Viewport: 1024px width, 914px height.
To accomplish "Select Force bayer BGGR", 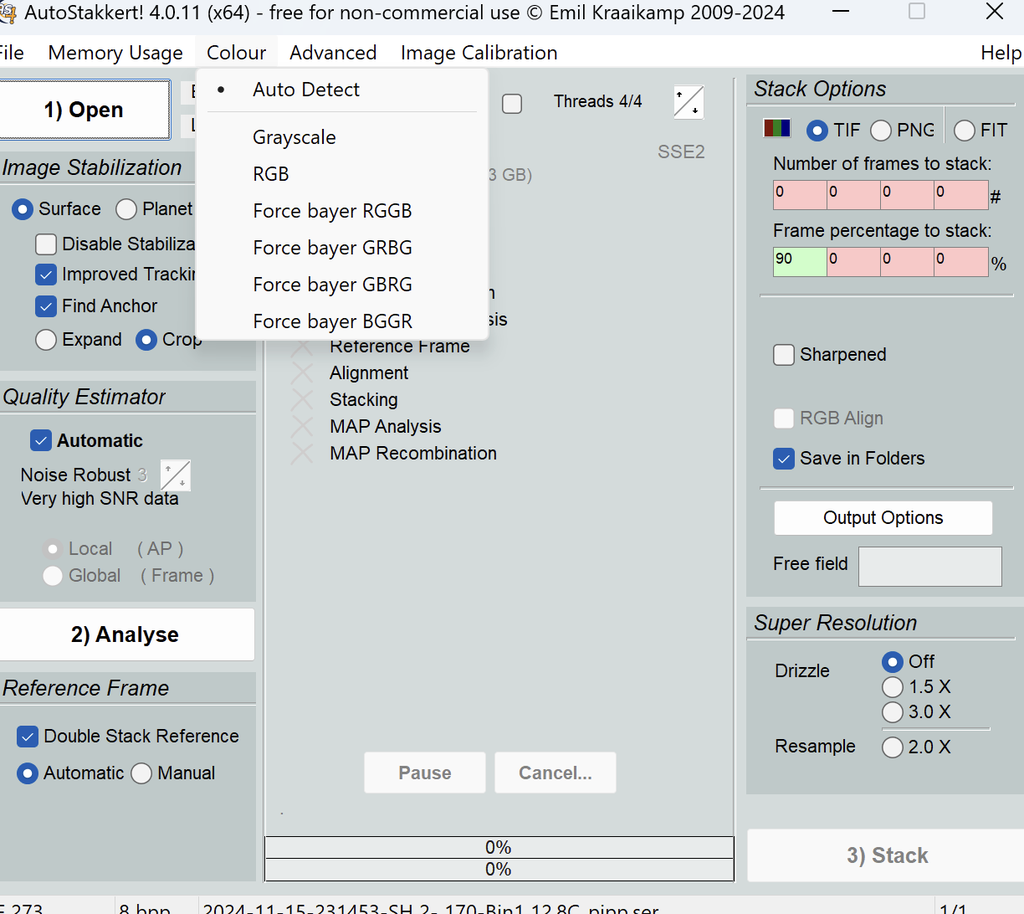I will pos(342,321).
